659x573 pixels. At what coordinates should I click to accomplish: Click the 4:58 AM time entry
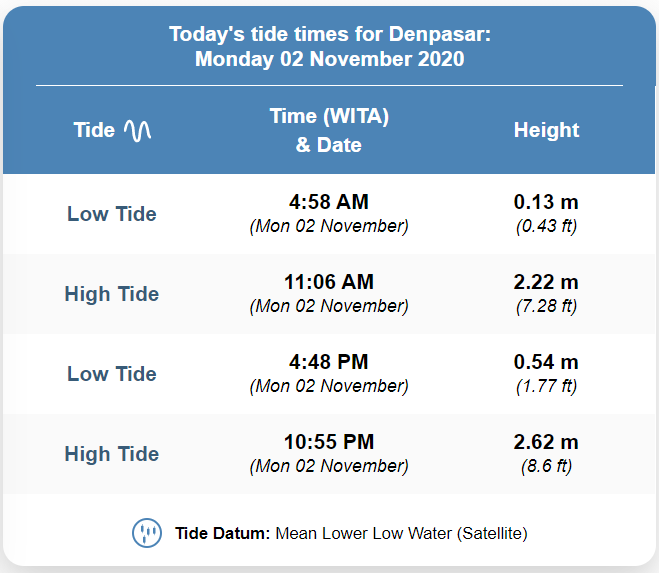coord(329,202)
